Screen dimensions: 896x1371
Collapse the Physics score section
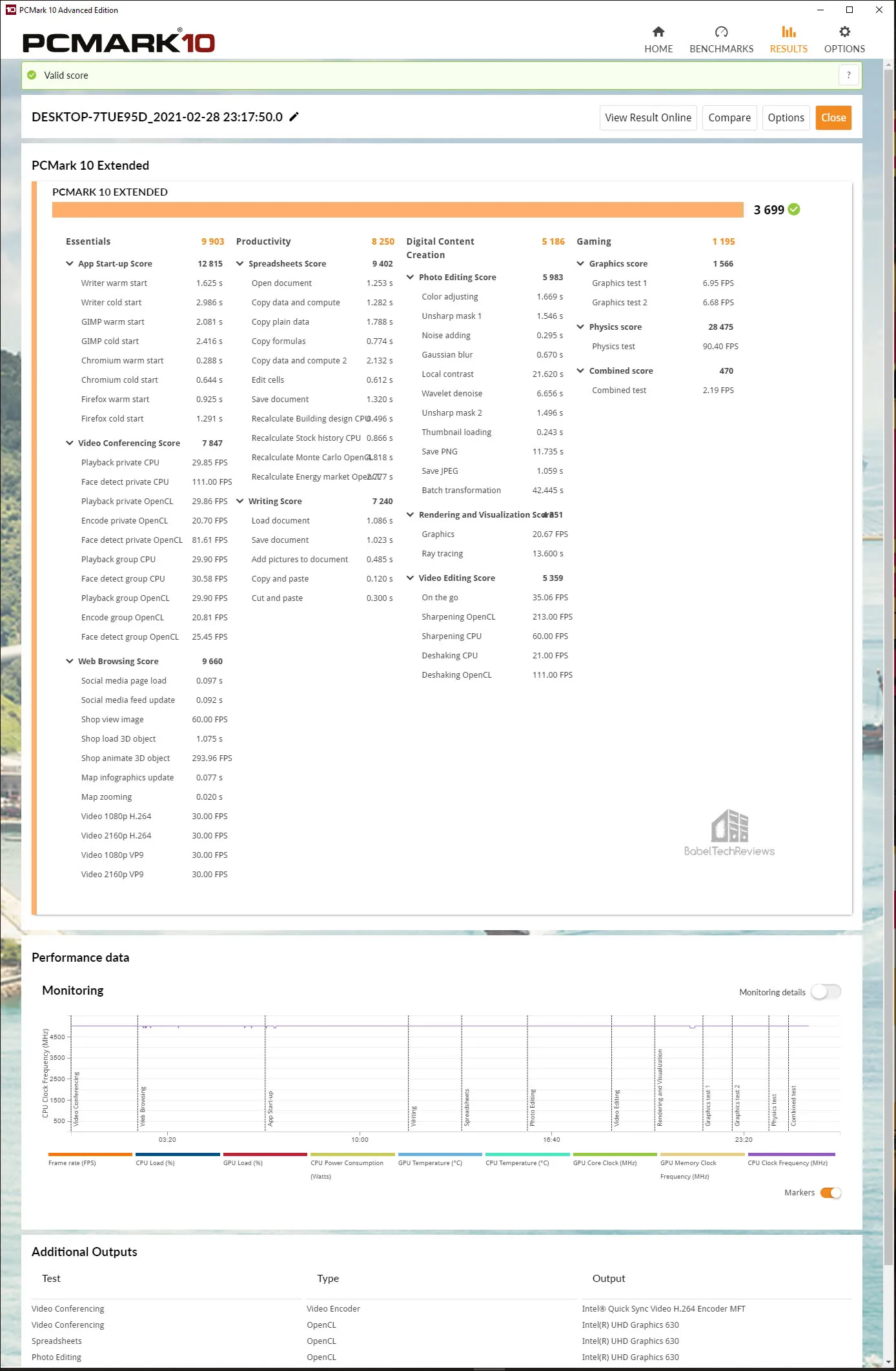(x=581, y=327)
